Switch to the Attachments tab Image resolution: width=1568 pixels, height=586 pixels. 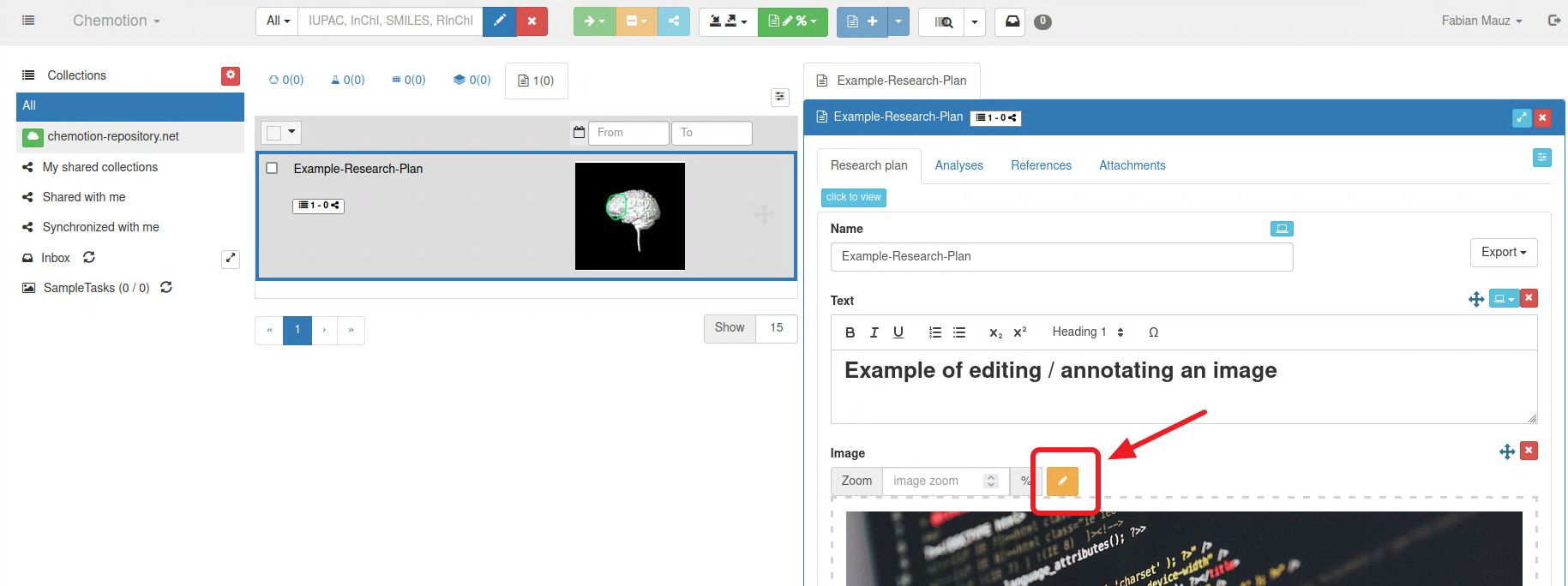[x=1132, y=165]
